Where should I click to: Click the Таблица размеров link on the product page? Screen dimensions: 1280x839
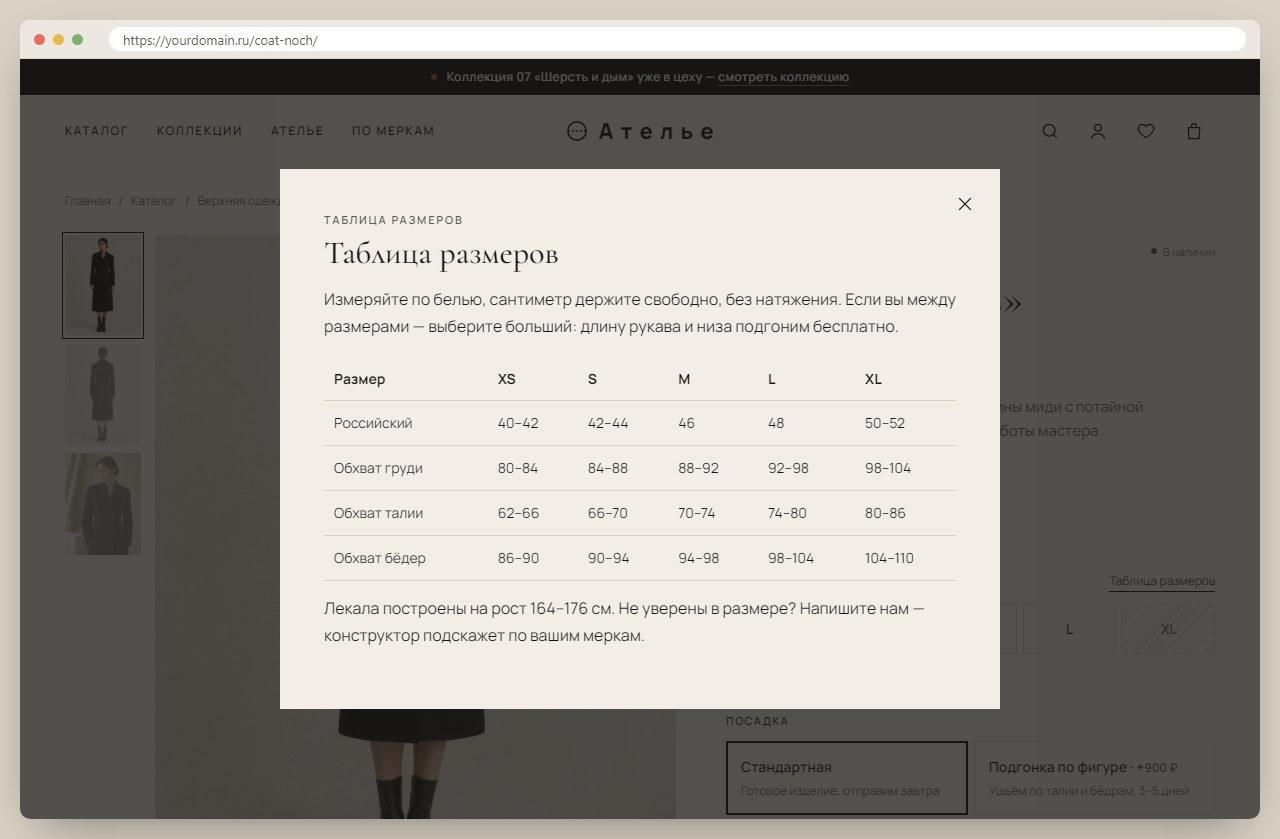[1162, 581]
